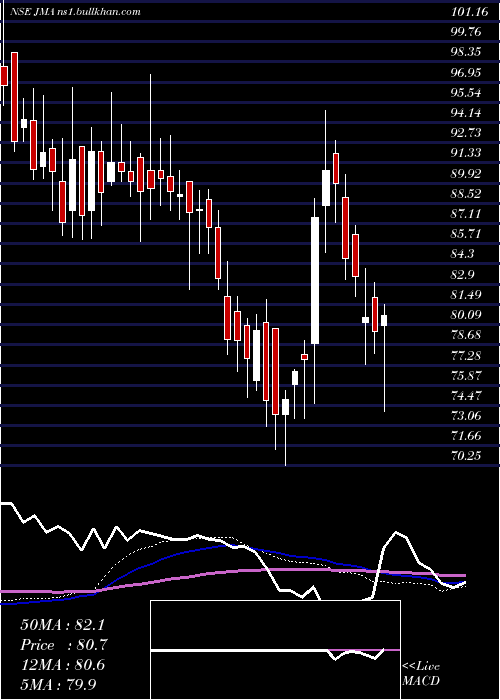
Task: Click the 50MA : 82.1 readout
Action: point(63,624)
